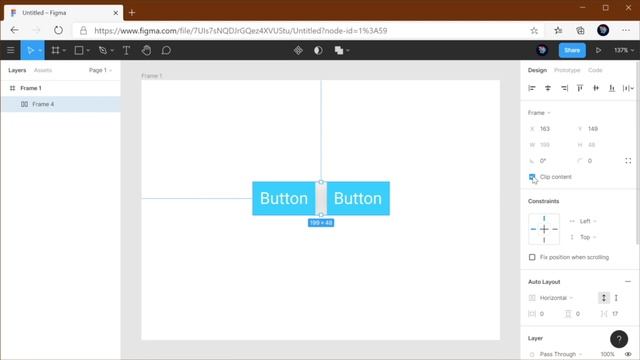This screenshot has width=640, height=360.
Task: Open browser collections icon
Action: (x=580, y=30)
